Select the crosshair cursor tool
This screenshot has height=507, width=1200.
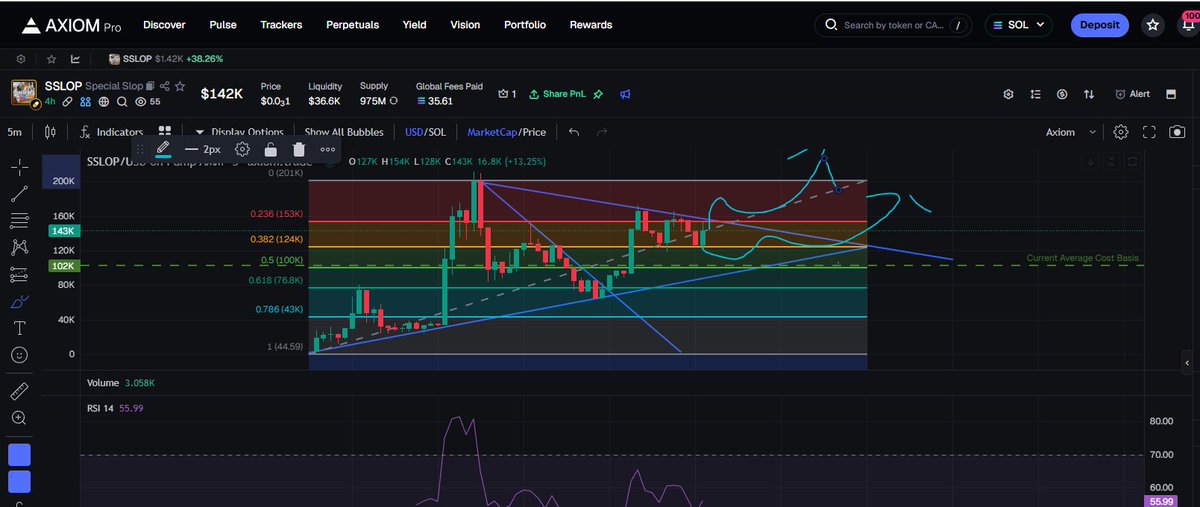[x=19, y=165]
